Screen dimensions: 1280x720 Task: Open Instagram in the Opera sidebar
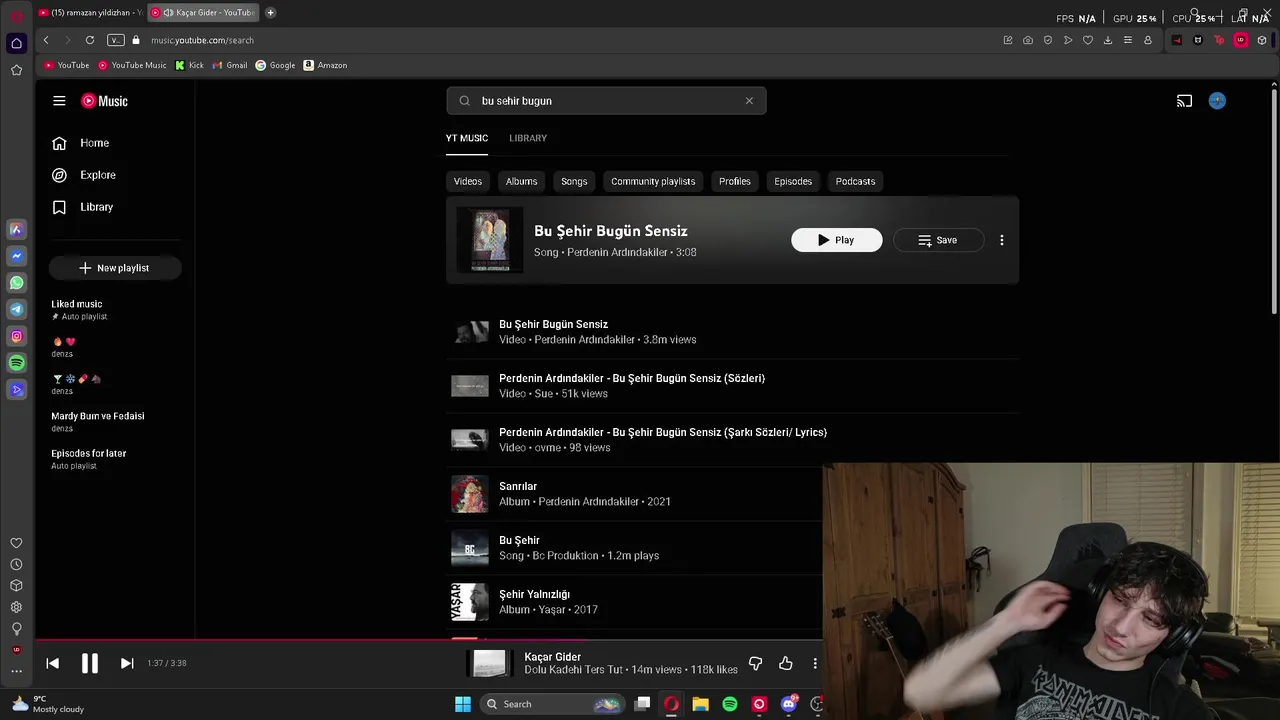tap(16, 337)
